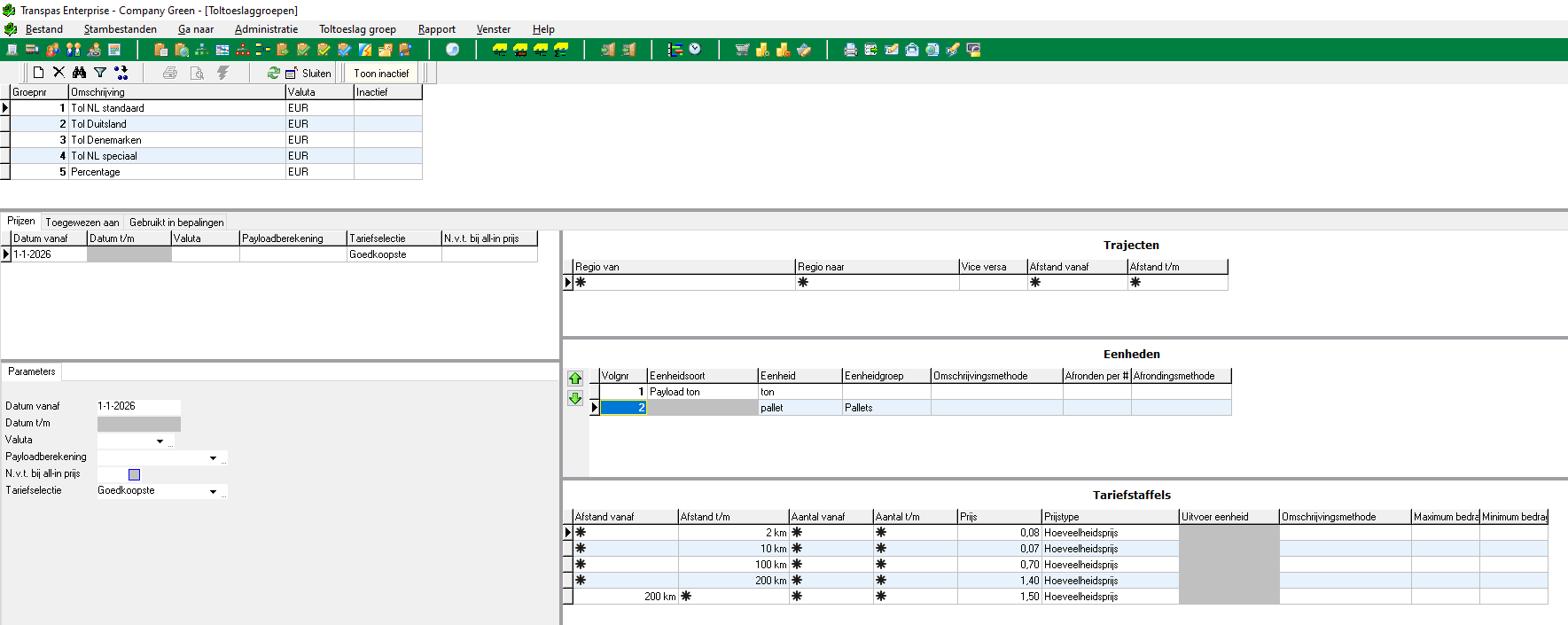Image resolution: width=1568 pixels, height=625 pixels.
Task: Click the monitor with padlock icon
Action: pos(973,50)
